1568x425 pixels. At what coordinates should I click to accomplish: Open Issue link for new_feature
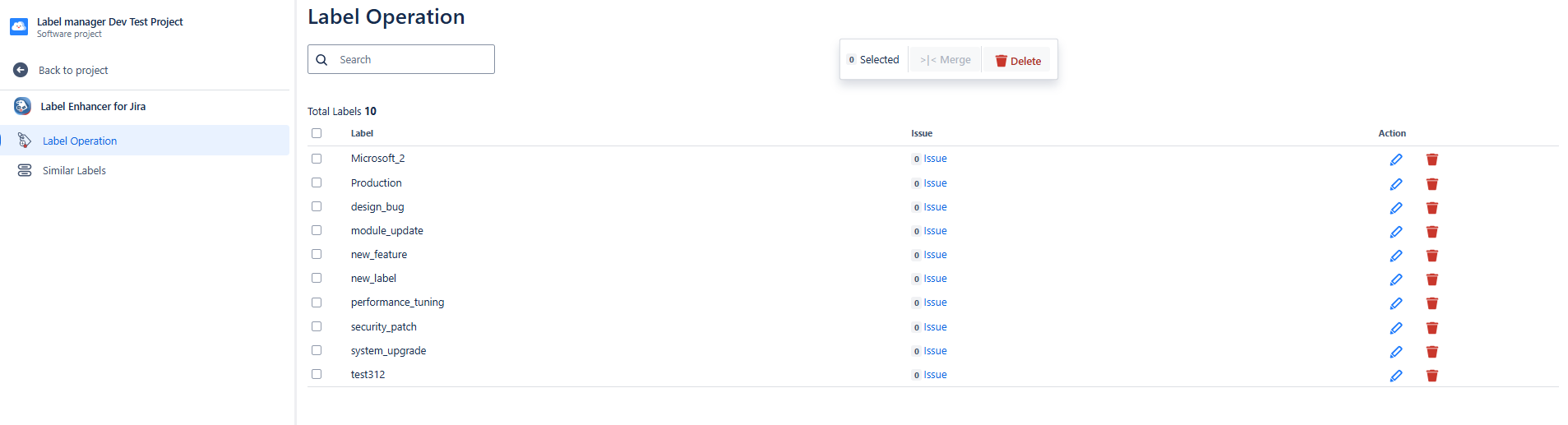coord(935,255)
